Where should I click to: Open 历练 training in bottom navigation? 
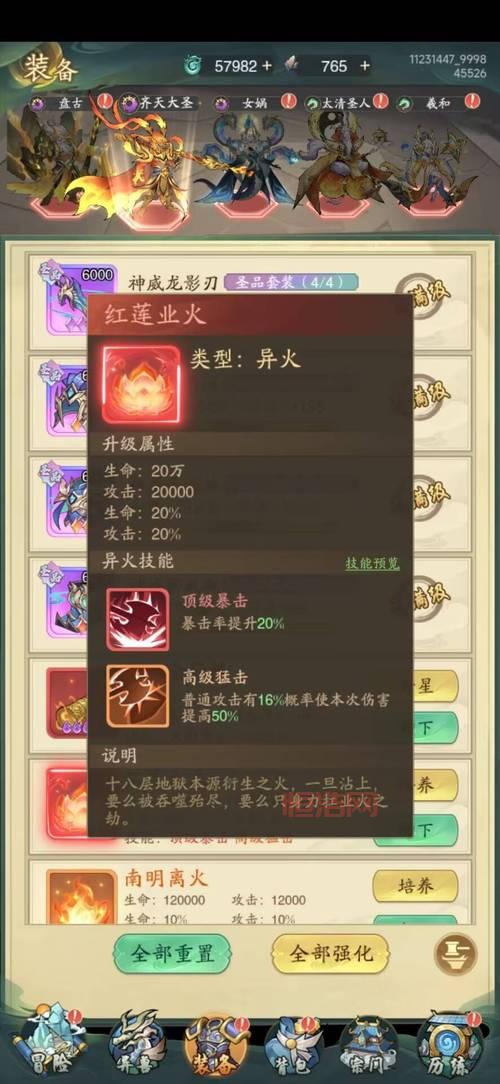pyautogui.click(x=453, y=1045)
